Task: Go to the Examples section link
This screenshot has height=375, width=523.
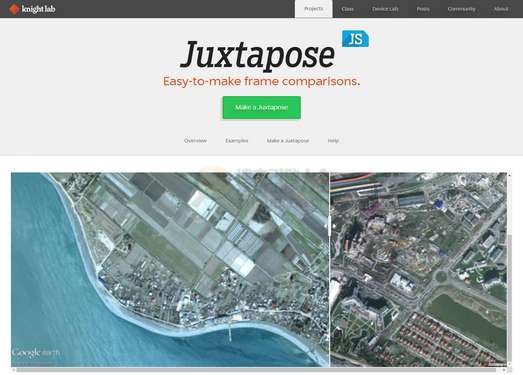Action: pos(236,141)
